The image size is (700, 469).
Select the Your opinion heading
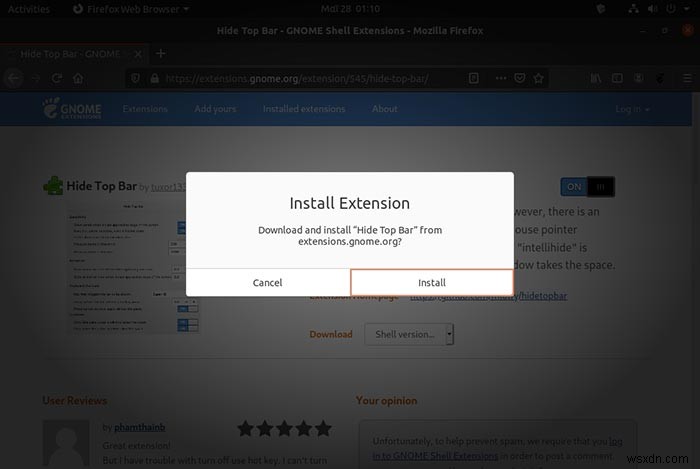[387, 401]
